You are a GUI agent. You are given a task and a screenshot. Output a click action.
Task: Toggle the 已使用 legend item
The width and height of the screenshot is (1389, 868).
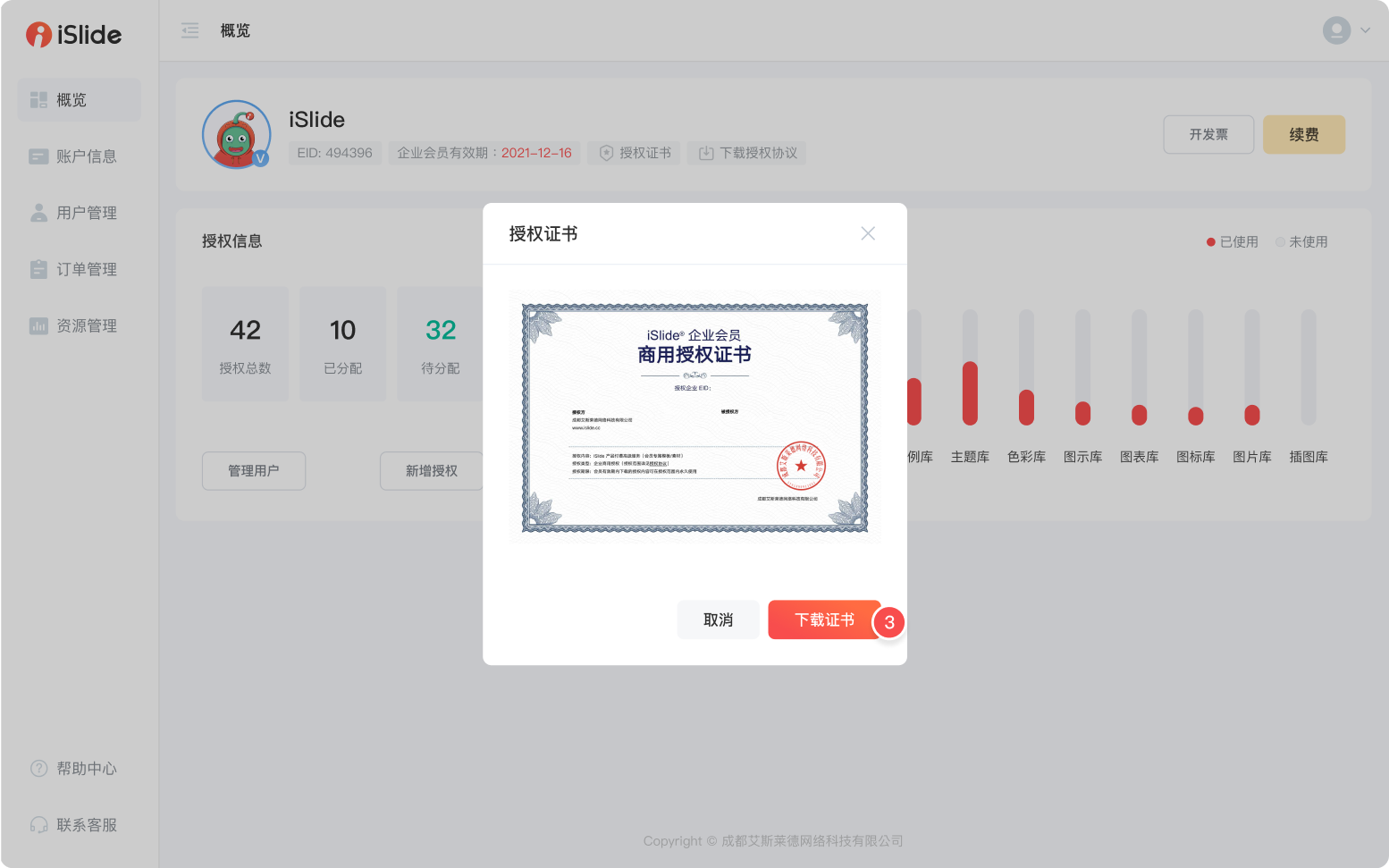pyautogui.click(x=1232, y=242)
